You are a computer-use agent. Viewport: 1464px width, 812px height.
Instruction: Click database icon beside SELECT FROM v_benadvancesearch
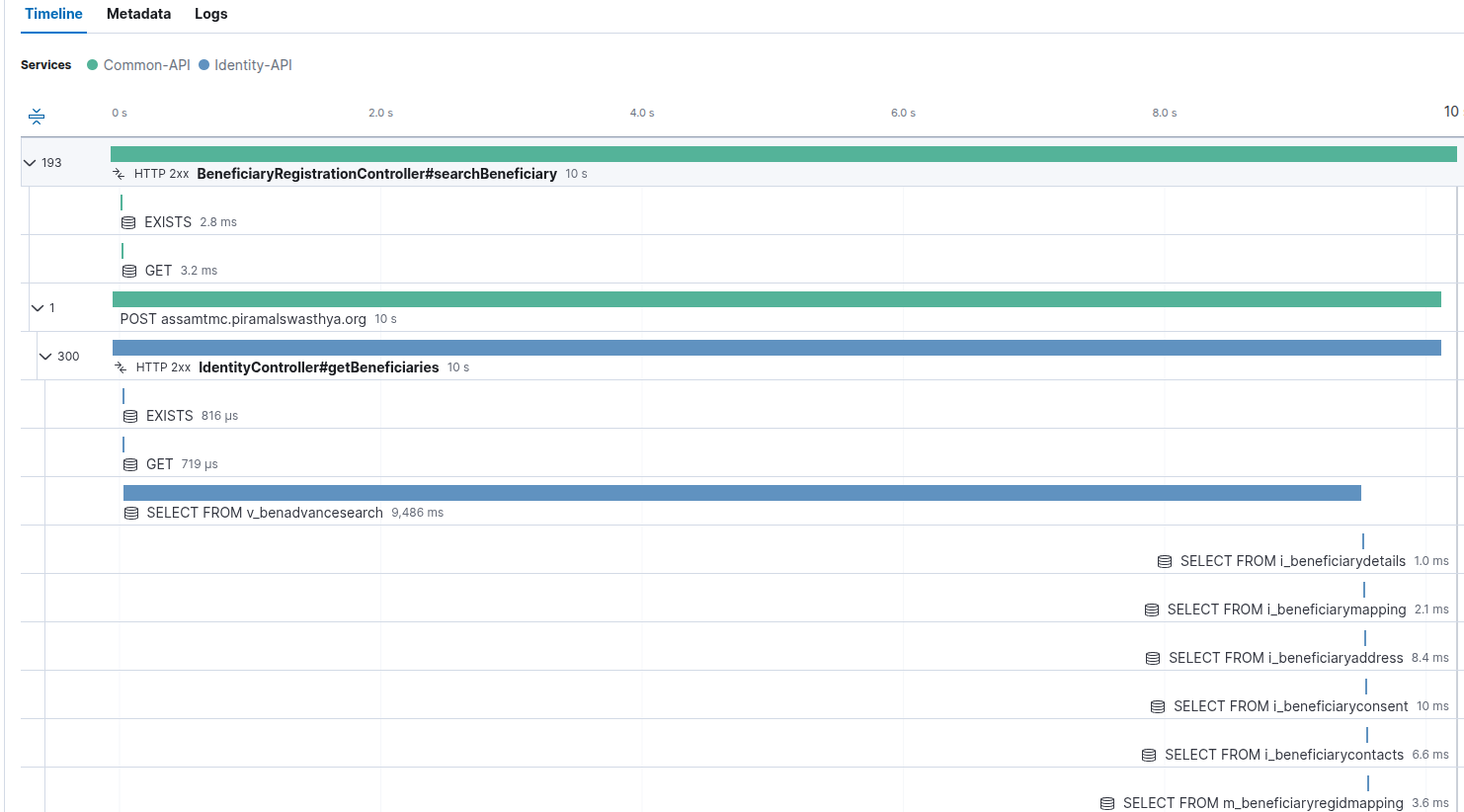click(x=130, y=513)
